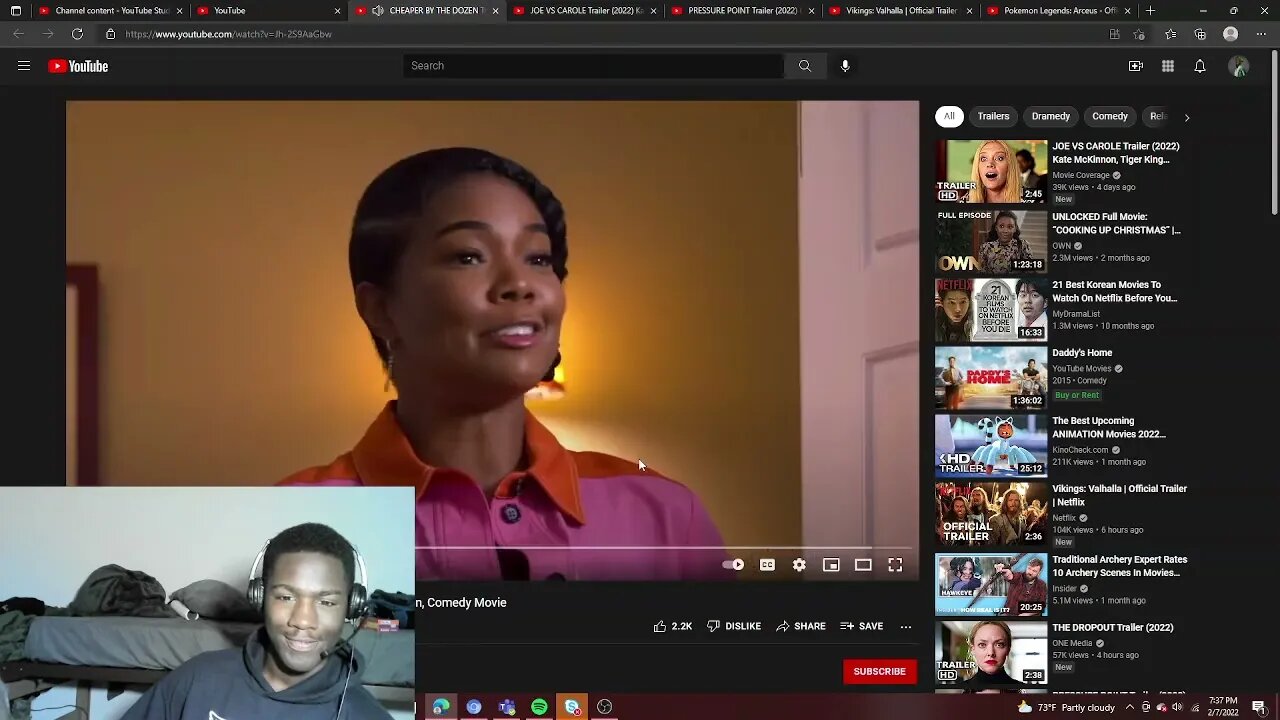This screenshot has width=1280, height=720.
Task: Go to YouTube home via the logo
Action: pyautogui.click(x=78, y=66)
